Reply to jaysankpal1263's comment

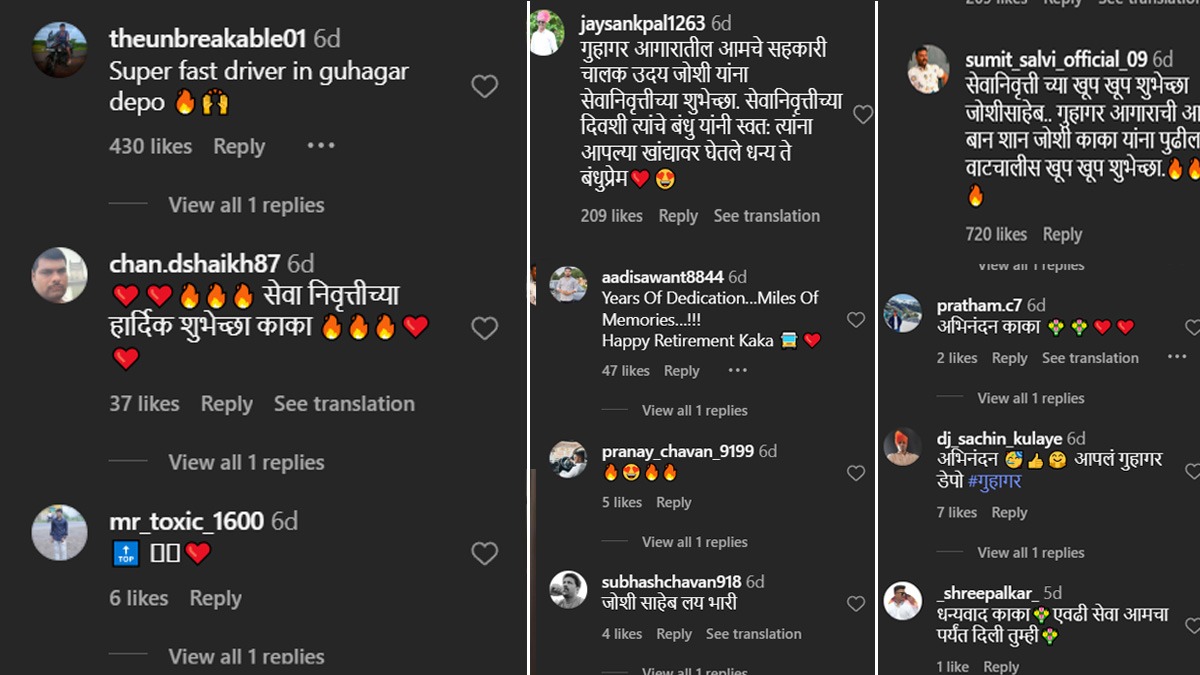pos(678,216)
